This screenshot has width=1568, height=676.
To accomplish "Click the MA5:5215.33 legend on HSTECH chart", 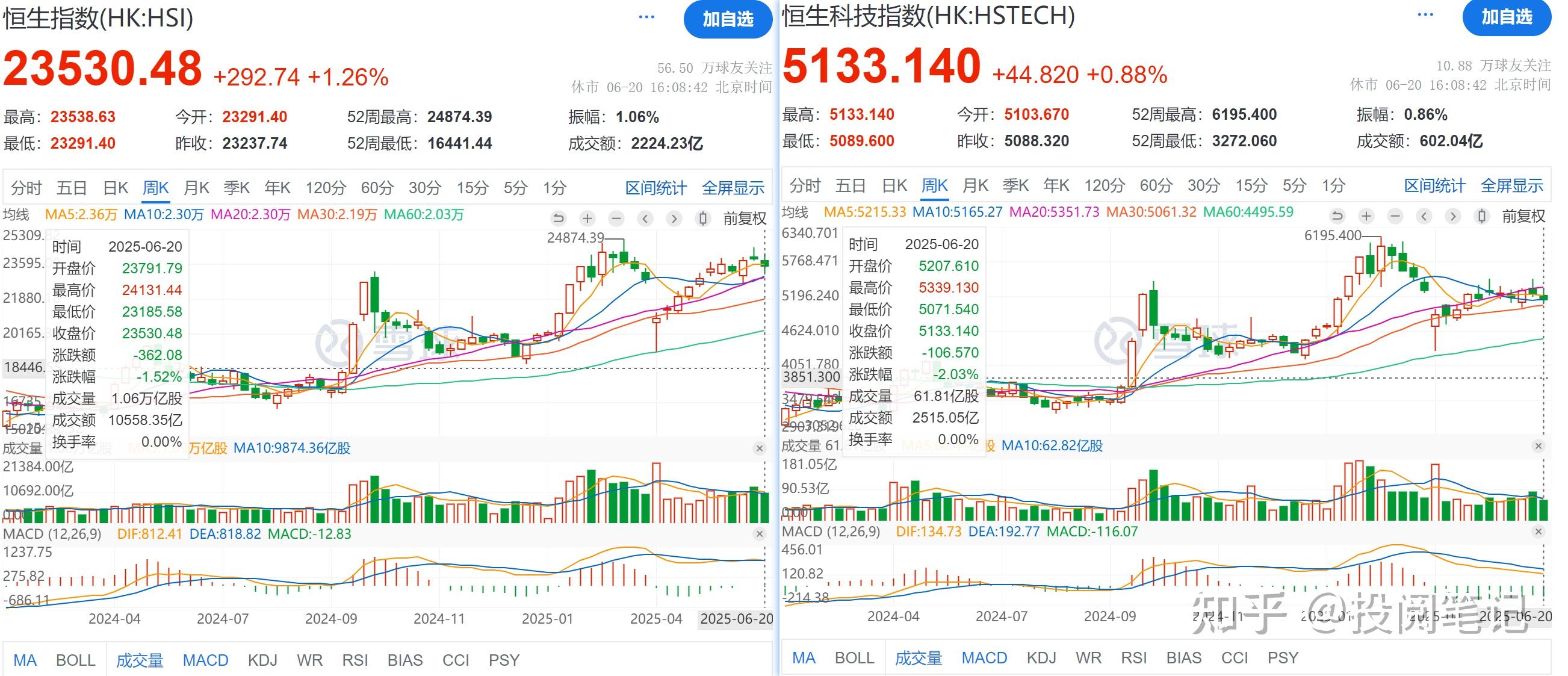I will click(865, 212).
